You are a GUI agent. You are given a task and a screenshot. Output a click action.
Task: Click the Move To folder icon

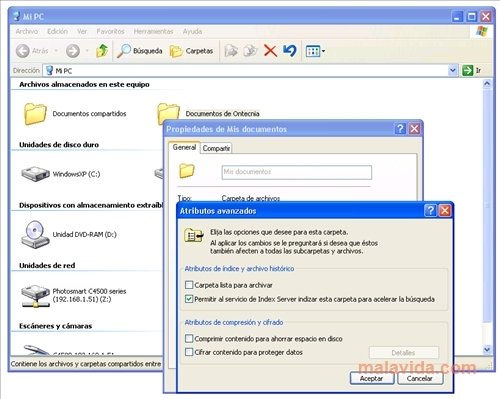[231, 51]
